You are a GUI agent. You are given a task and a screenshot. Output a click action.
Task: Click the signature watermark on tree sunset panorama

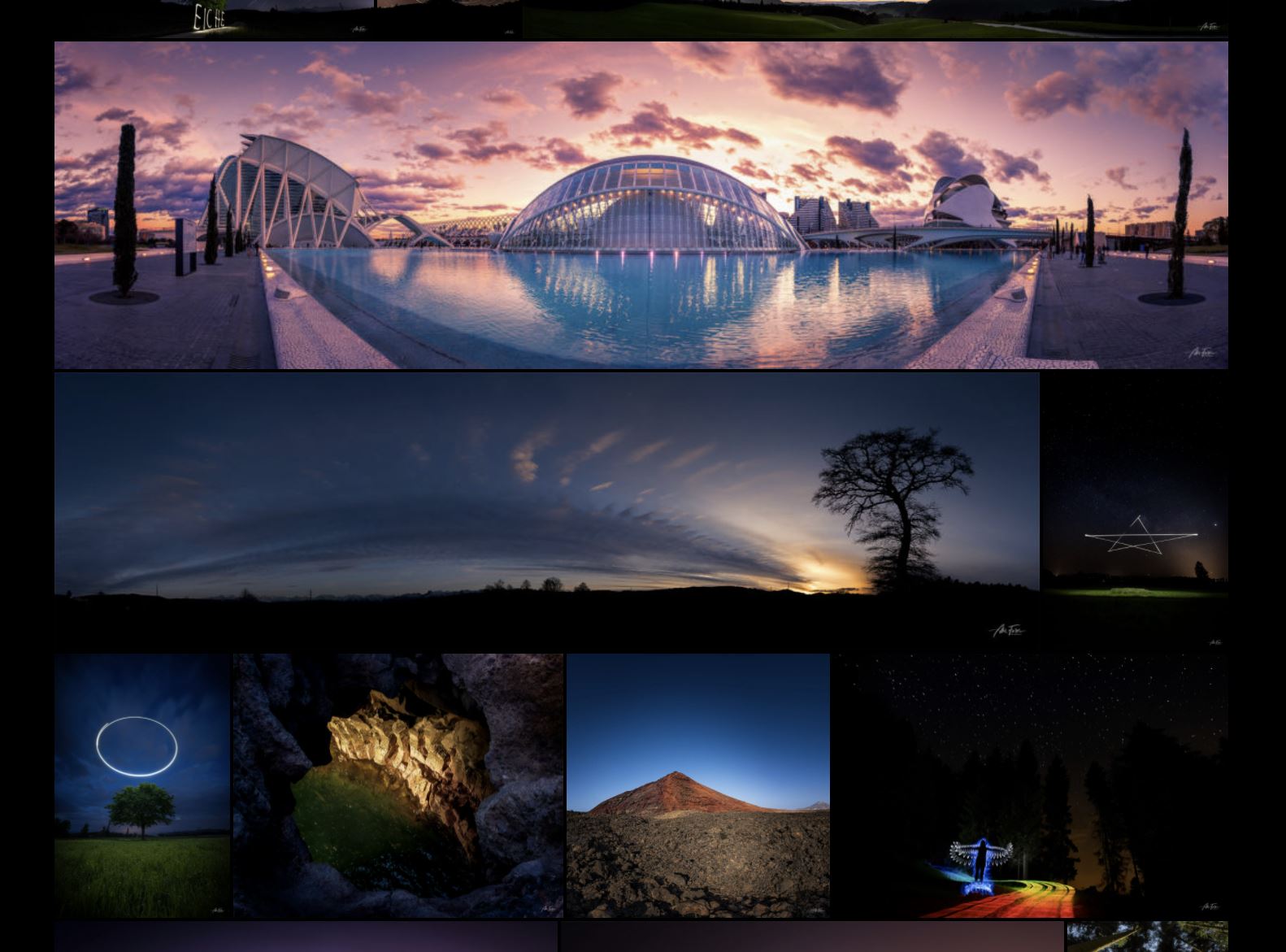point(1007,630)
